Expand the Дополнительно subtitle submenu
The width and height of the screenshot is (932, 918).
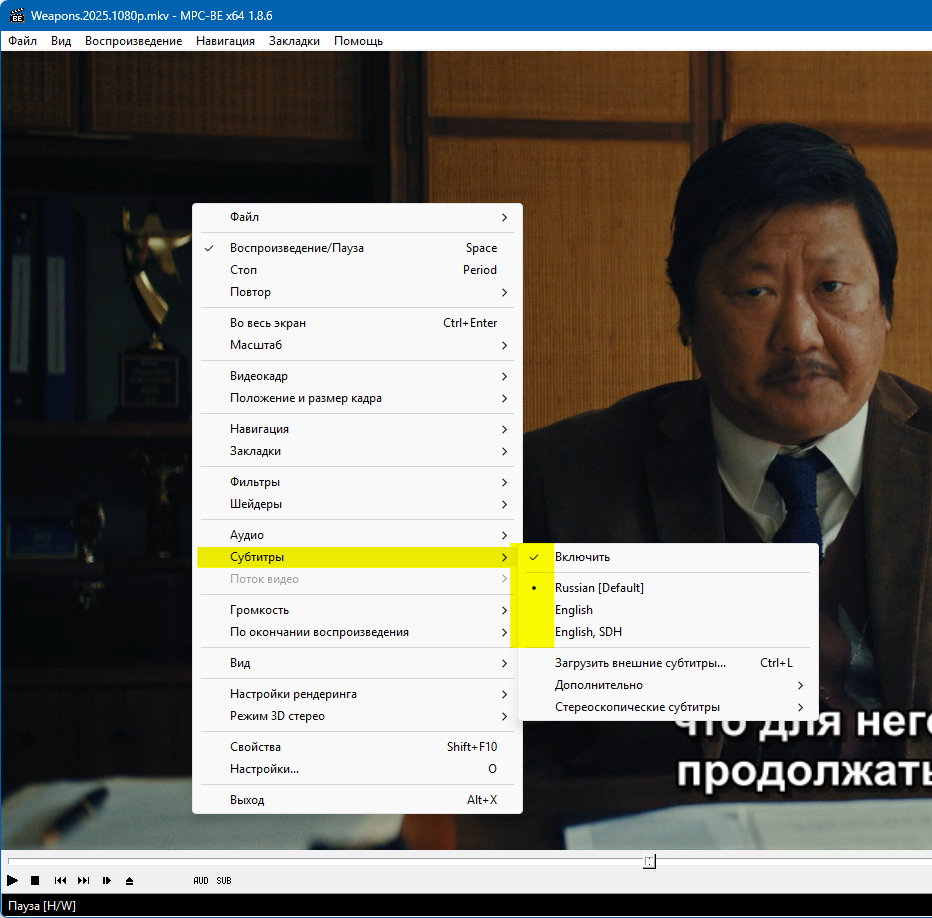click(598, 685)
